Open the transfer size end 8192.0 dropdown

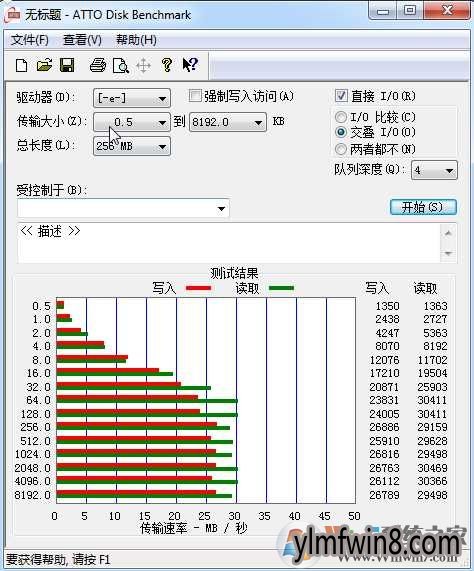point(228,122)
